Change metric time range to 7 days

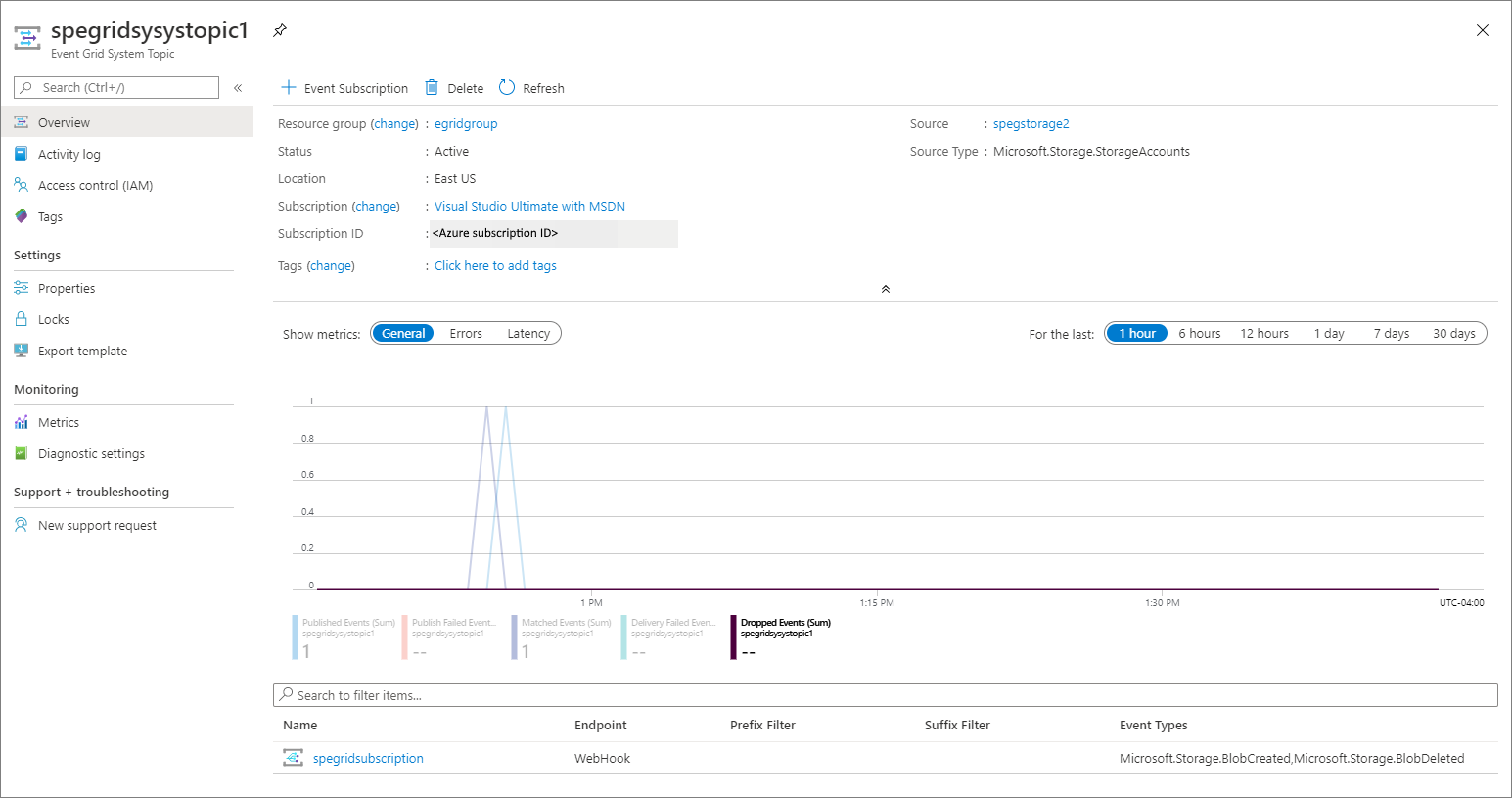1390,333
